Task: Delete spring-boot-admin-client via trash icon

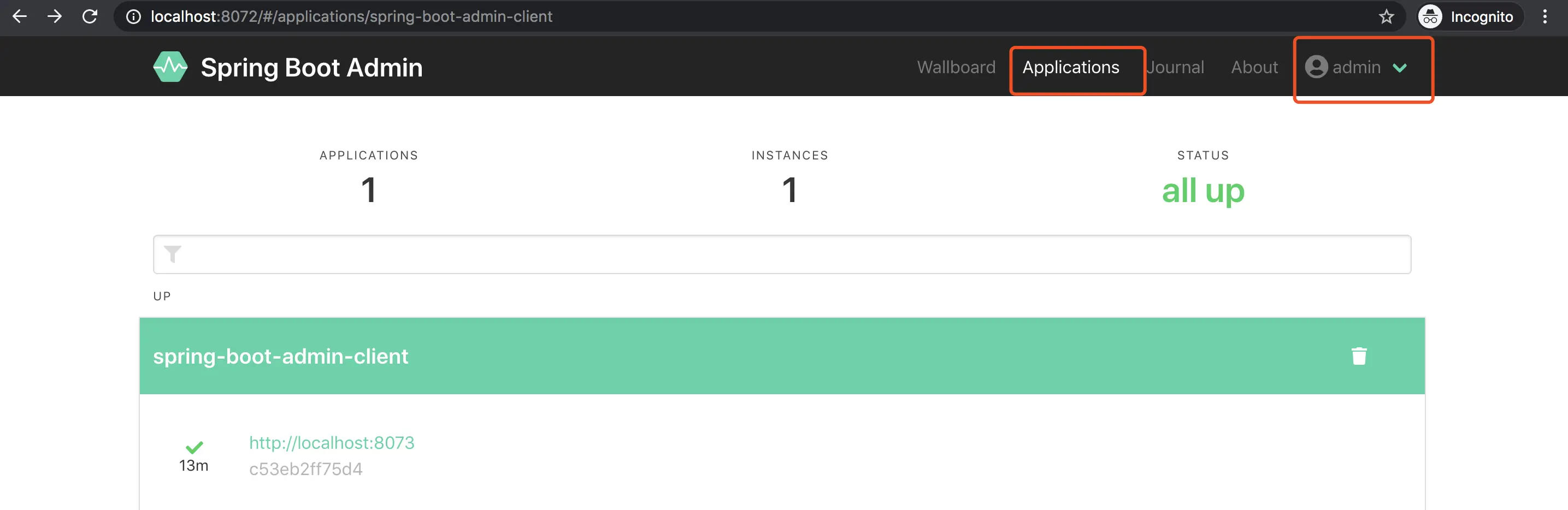Action: tap(1359, 356)
